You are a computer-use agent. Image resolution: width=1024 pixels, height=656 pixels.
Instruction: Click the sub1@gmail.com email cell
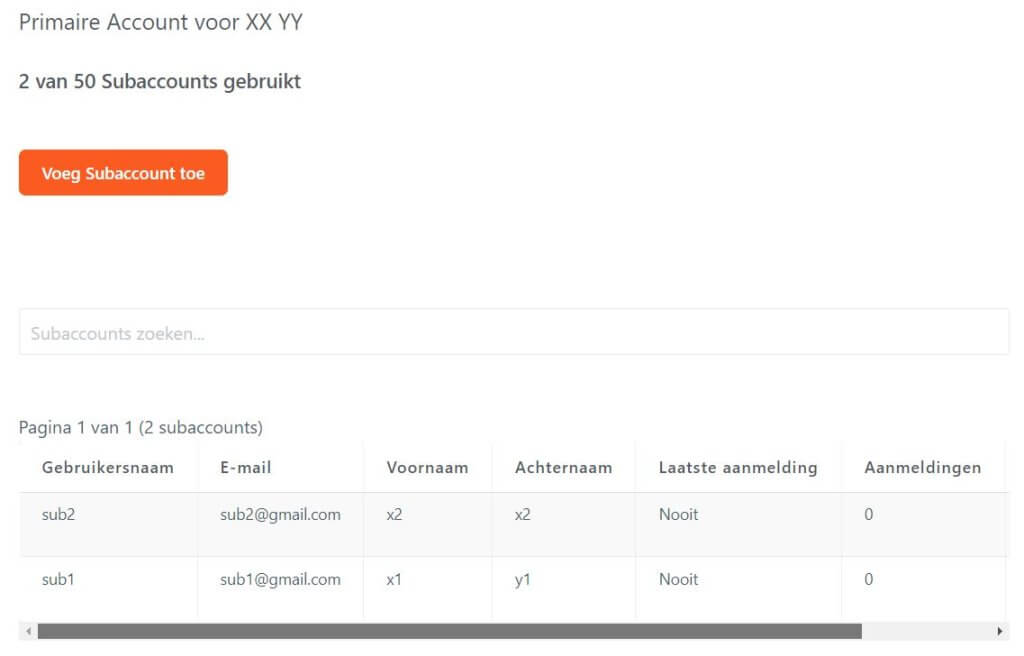coord(280,579)
